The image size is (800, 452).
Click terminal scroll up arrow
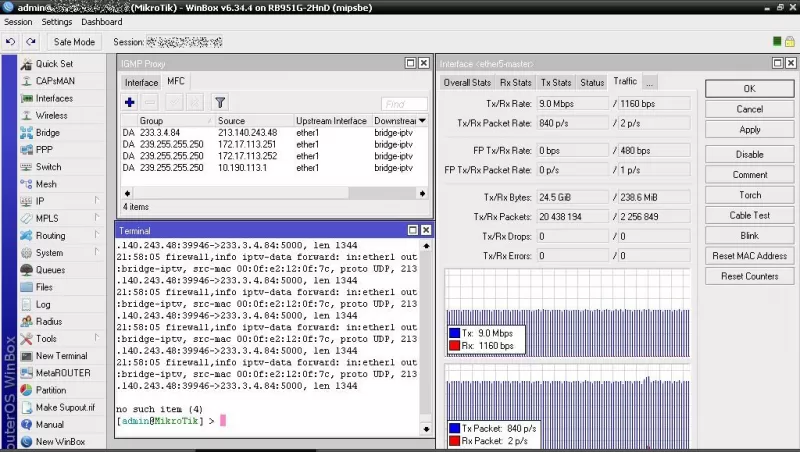coord(426,246)
